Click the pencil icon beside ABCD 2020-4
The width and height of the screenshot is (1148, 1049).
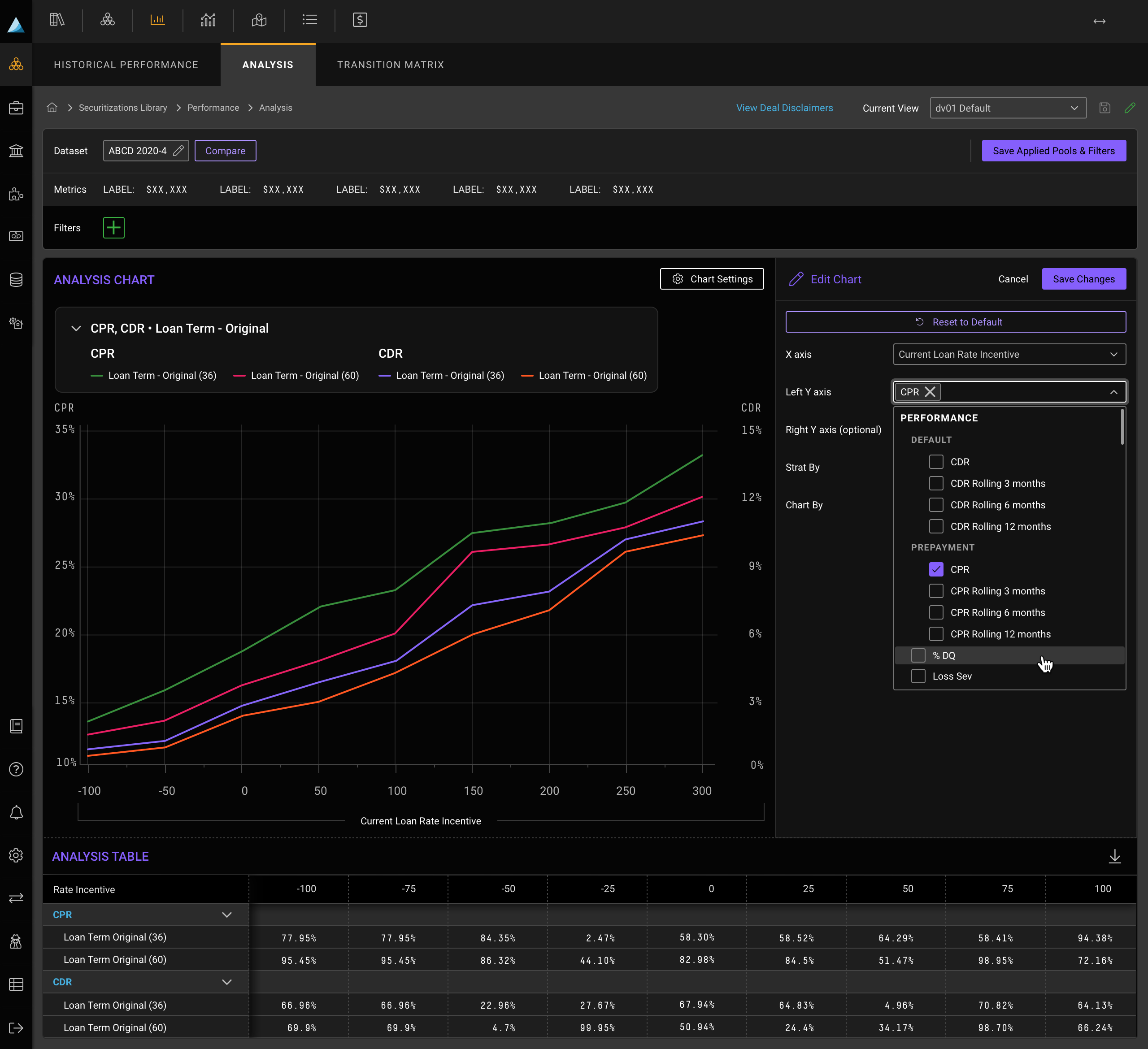178,151
